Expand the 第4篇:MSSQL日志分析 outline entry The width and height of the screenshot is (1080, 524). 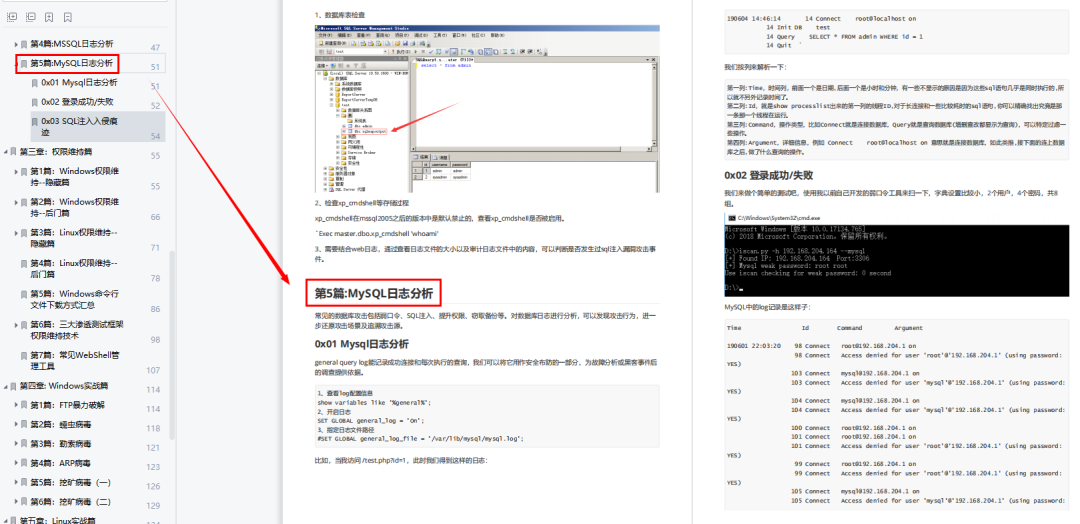16,44
